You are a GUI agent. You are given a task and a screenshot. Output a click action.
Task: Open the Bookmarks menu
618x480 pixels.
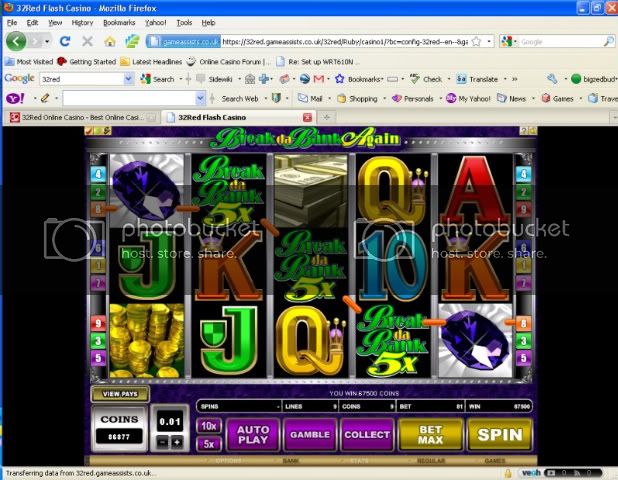[119, 22]
